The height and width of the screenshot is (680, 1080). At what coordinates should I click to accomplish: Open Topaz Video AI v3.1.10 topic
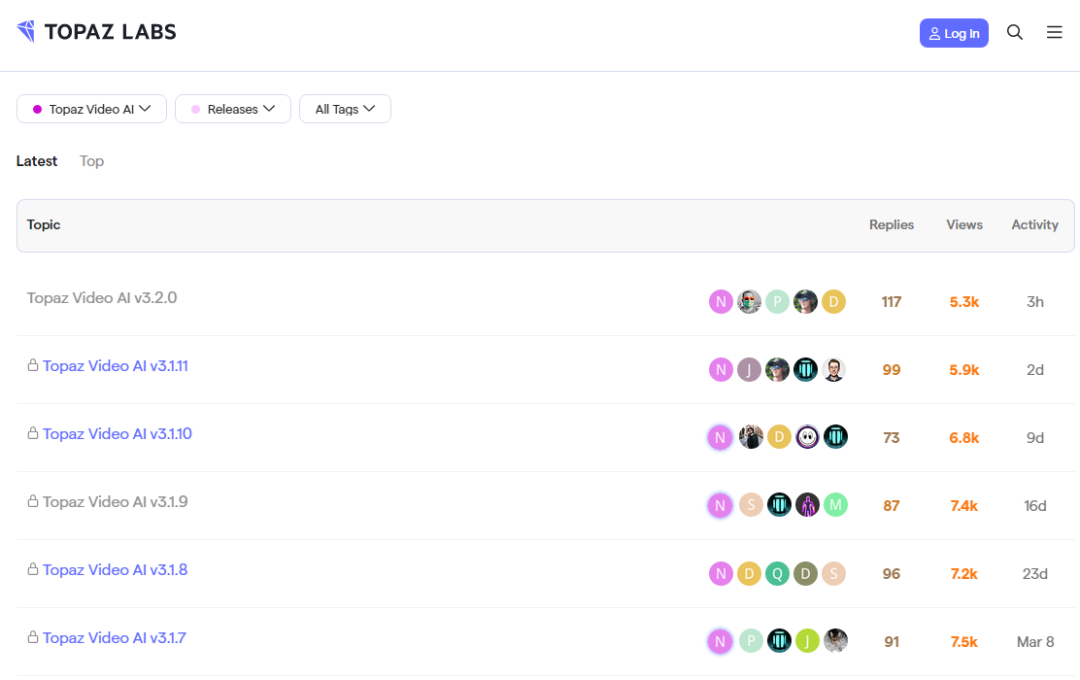(x=117, y=434)
